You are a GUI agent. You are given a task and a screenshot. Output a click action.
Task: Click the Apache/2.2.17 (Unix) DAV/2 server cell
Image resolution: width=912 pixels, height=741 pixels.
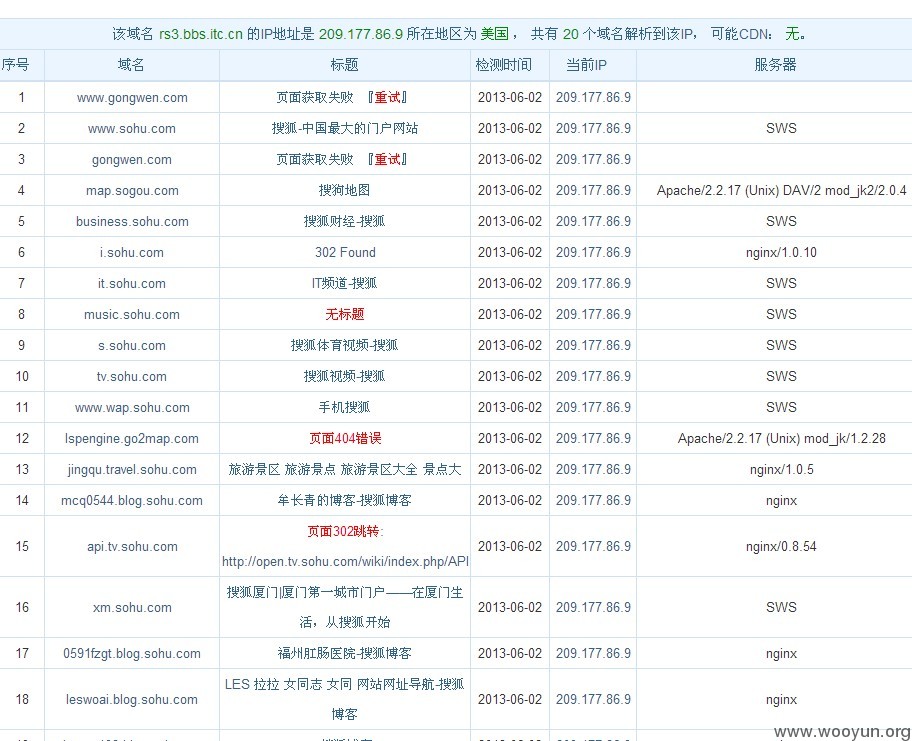[x=781, y=191]
